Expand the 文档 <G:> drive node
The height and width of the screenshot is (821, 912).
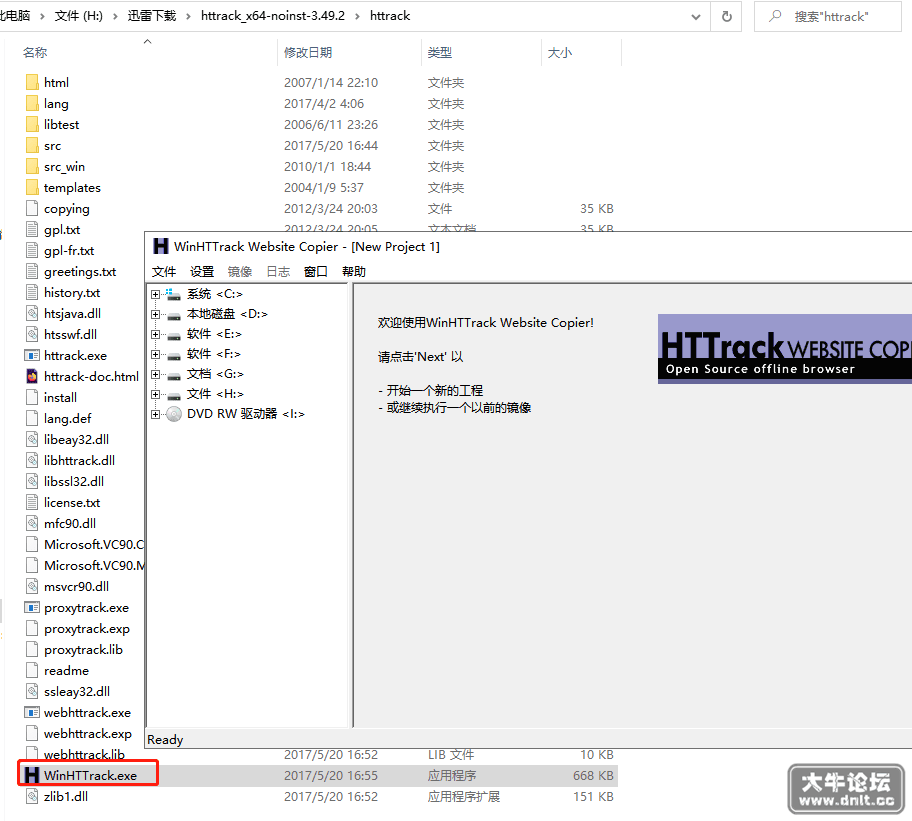pyautogui.click(x=155, y=374)
